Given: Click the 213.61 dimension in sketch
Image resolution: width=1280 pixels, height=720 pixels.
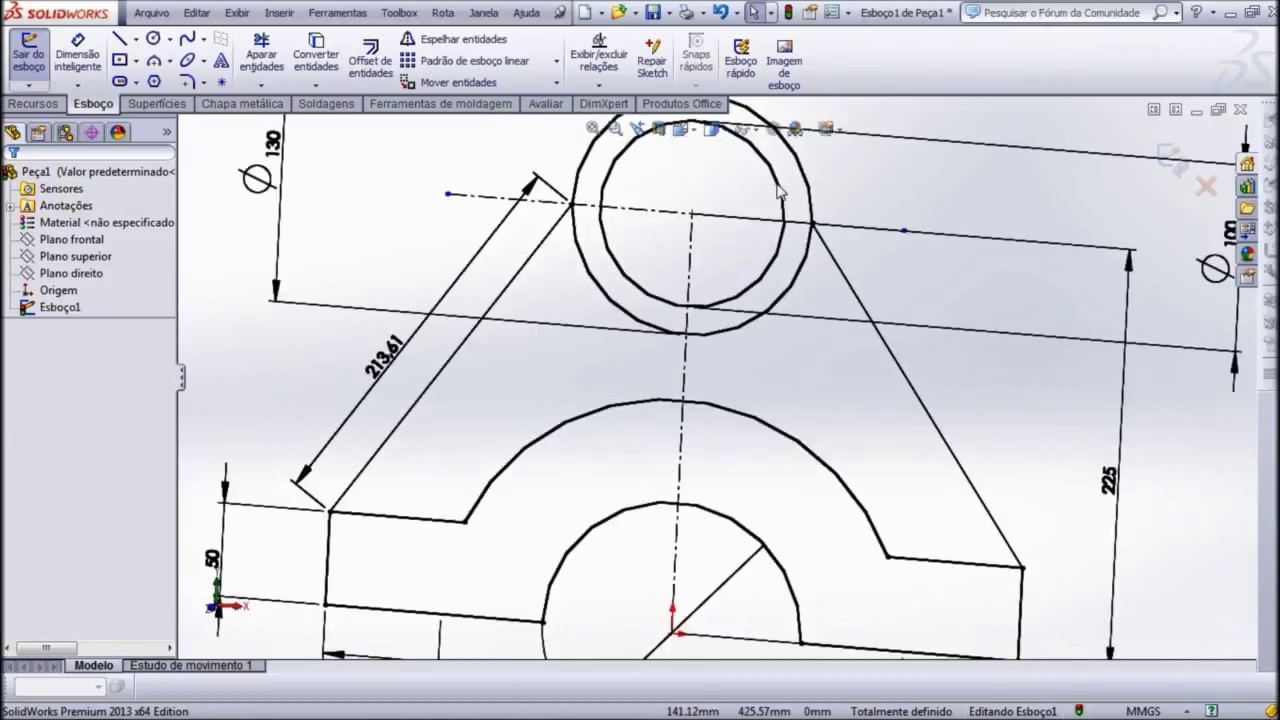Looking at the screenshot, I should click(384, 356).
